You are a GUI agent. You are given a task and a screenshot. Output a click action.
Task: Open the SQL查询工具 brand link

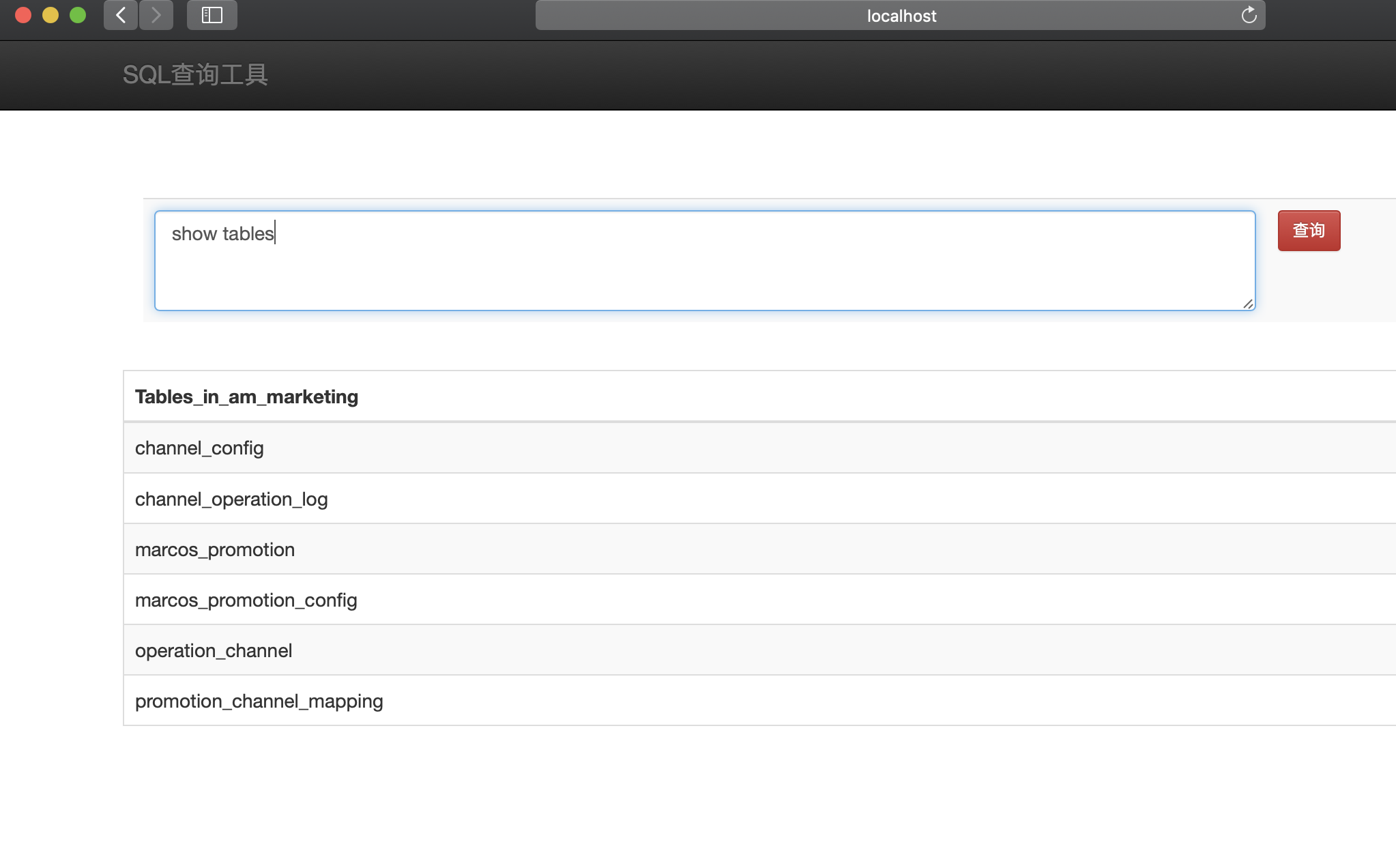(x=195, y=74)
